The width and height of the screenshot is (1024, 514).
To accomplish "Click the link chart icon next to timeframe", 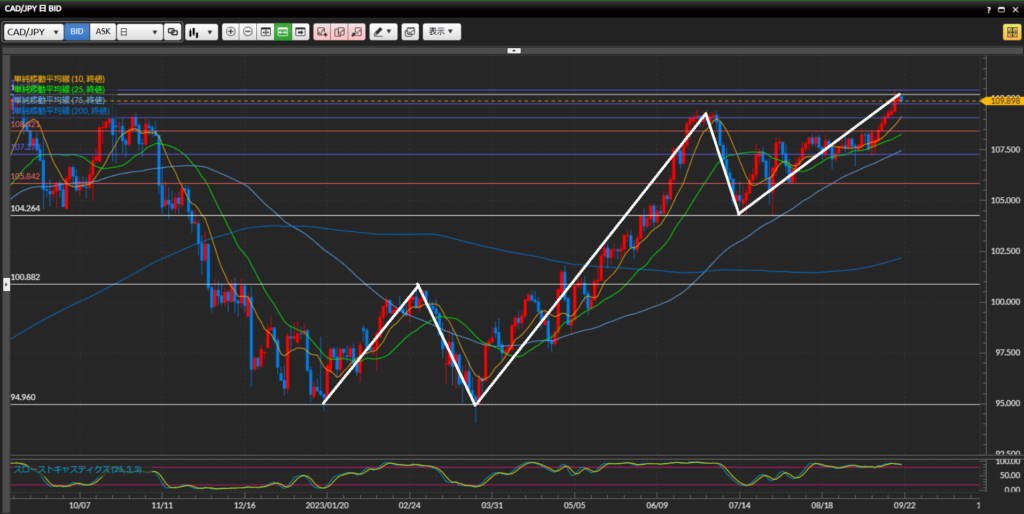I will [173, 32].
